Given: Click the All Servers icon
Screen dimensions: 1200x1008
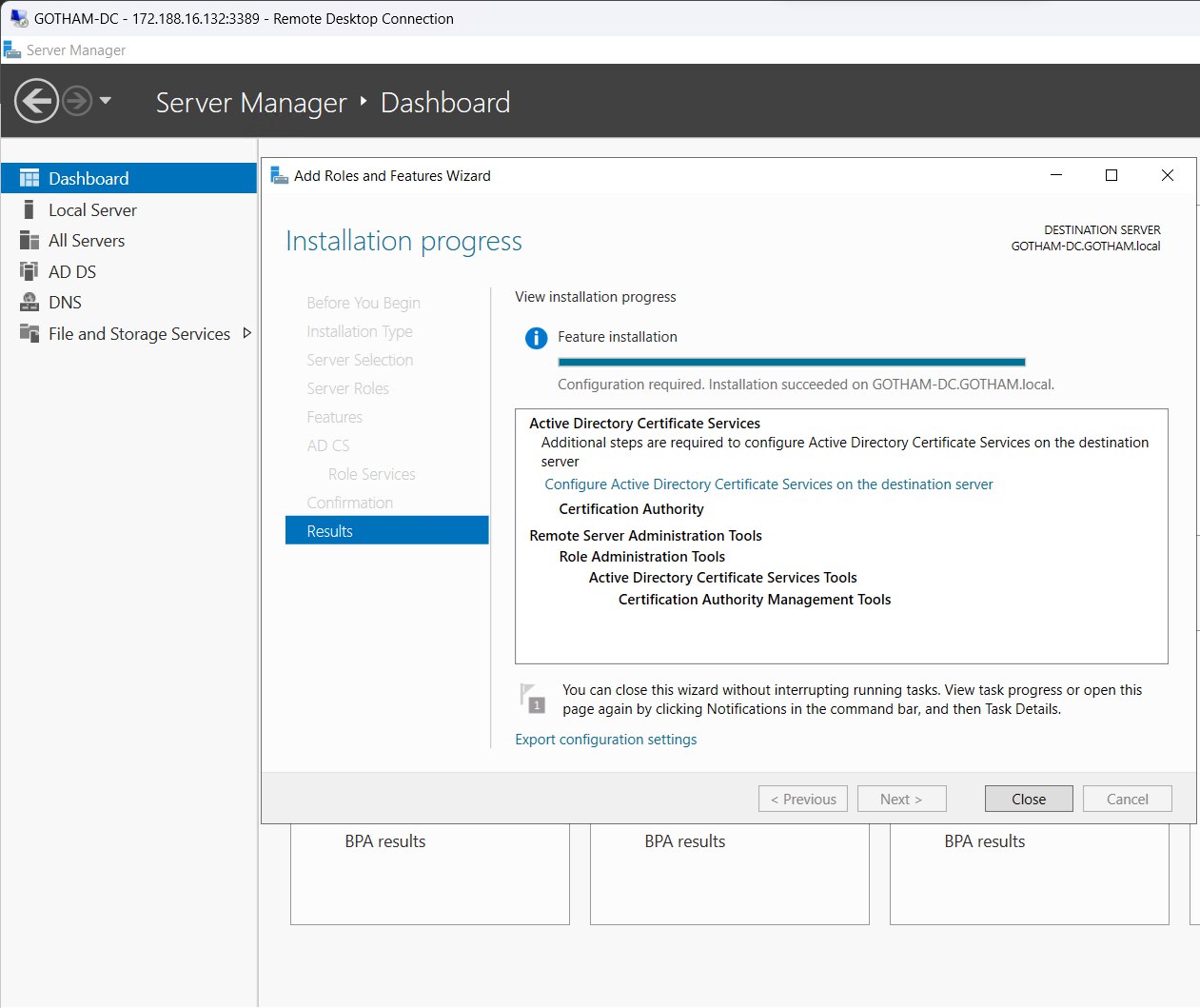Looking at the screenshot, I should point(30,241).
